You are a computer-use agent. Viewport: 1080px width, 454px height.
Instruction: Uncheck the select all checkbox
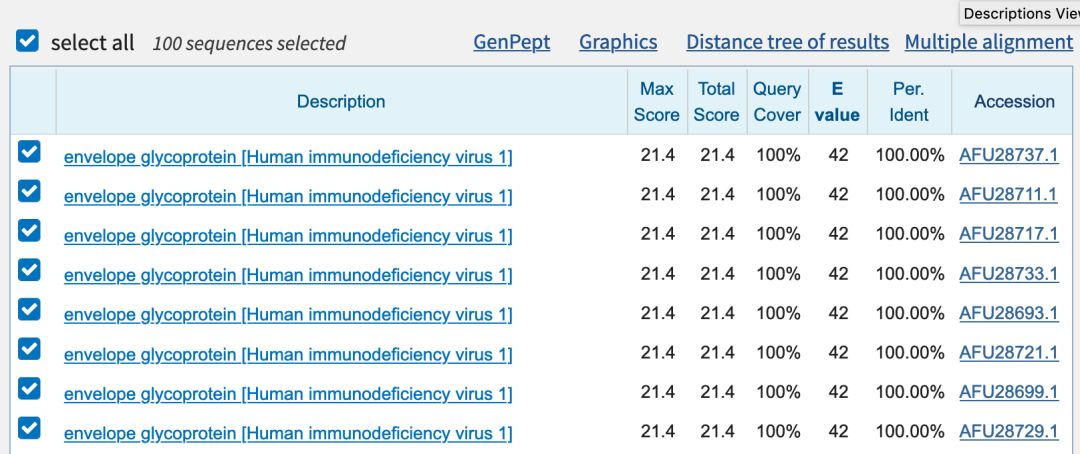point(28,42)
